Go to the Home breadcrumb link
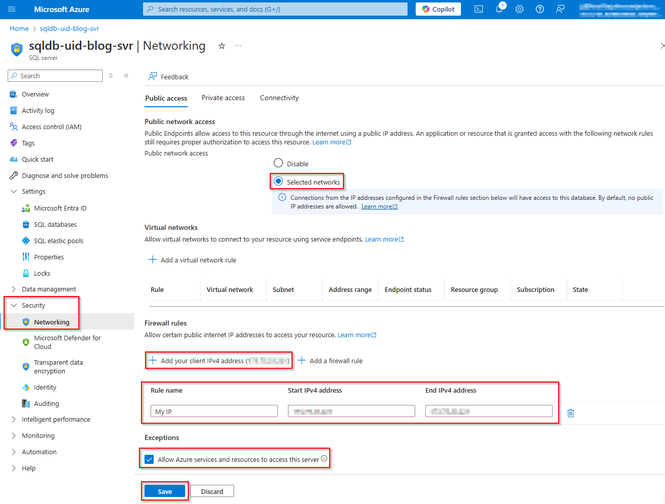 (19, 28)
